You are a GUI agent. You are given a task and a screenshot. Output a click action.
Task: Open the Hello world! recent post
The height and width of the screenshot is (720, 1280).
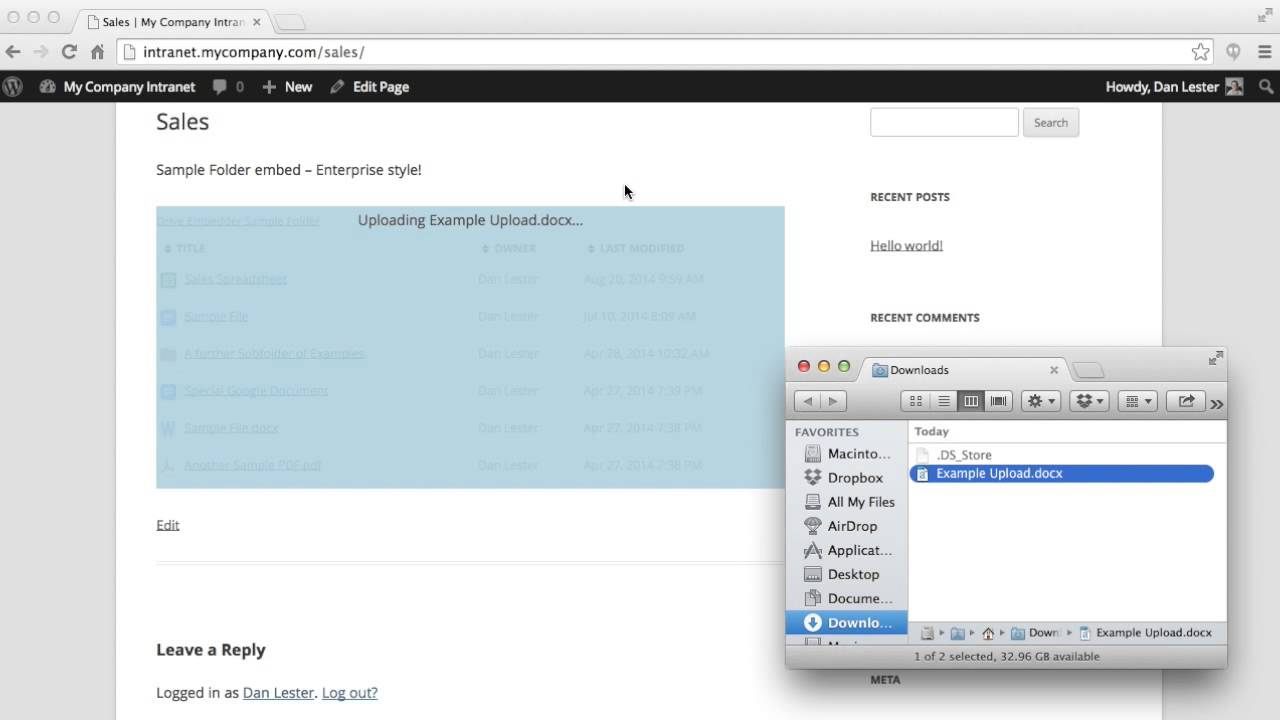point(906,245)
